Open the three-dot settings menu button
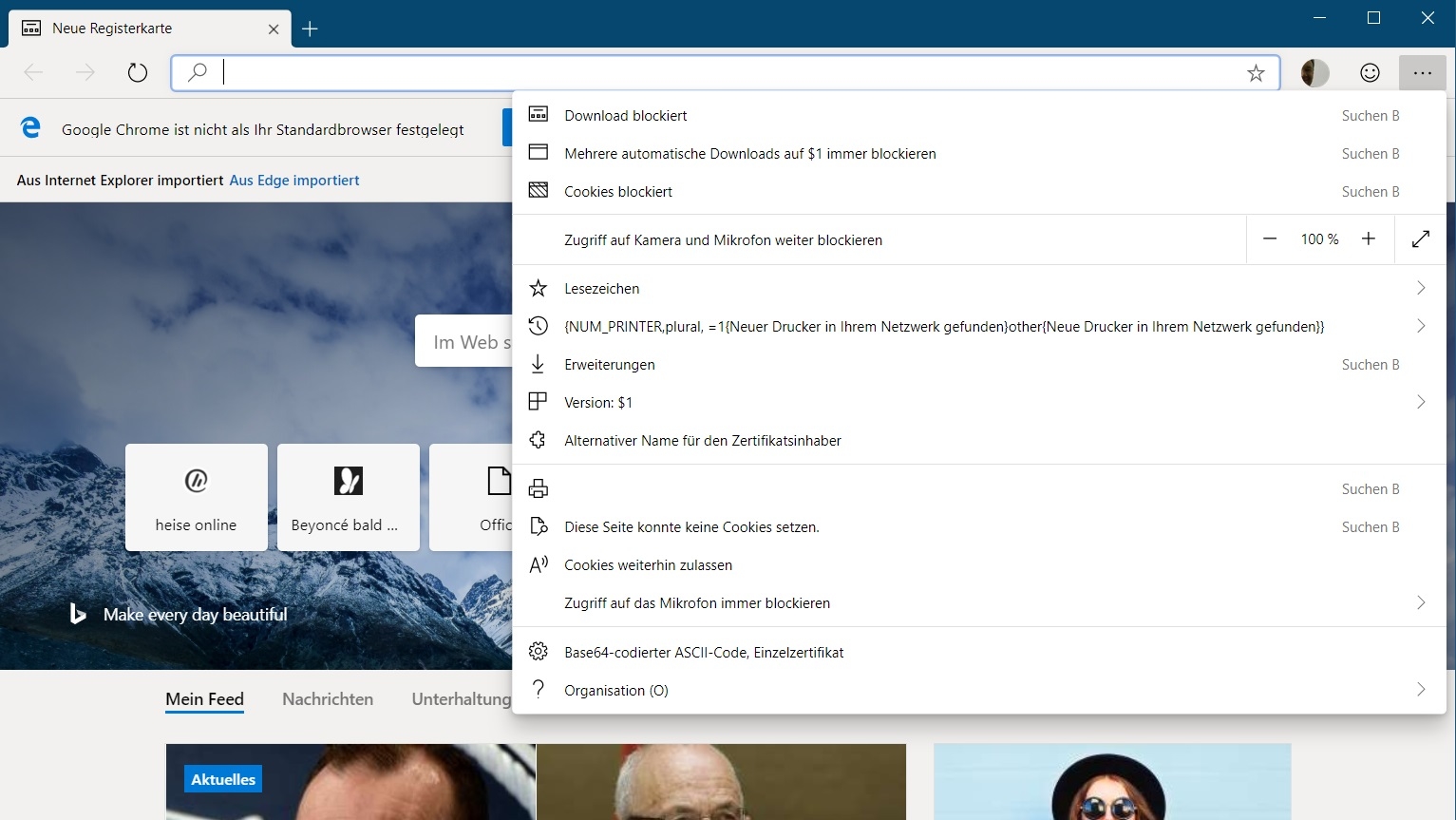This screenshot has height=820, width=1456. click(1422, 73)
